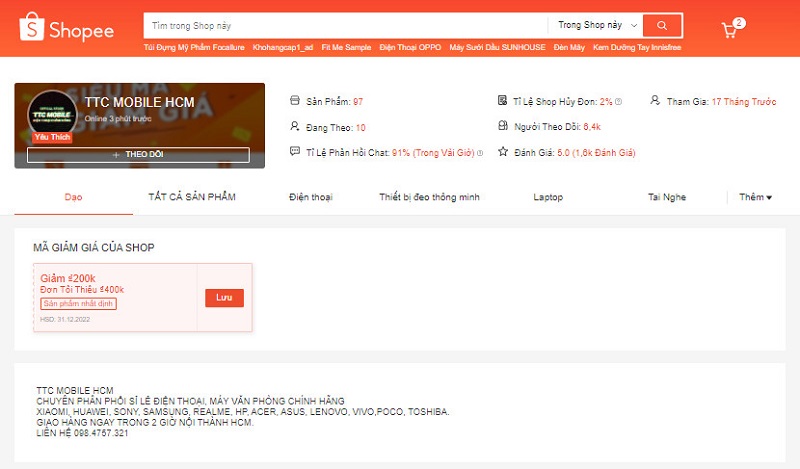Click the help icon beside Tỉ Lệ Shop Hủy Đơn

tap(618, 102)
